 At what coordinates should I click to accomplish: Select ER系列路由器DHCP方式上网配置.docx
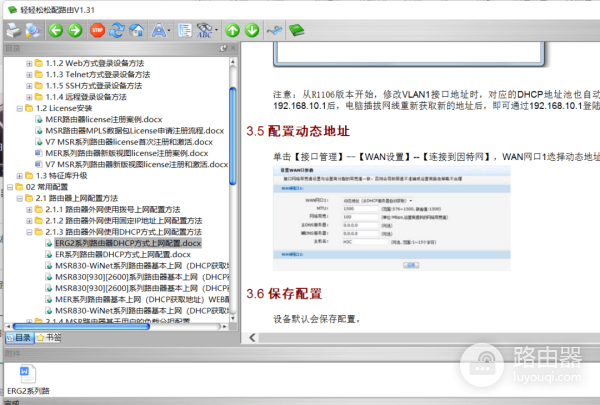[x=123, y=255]
